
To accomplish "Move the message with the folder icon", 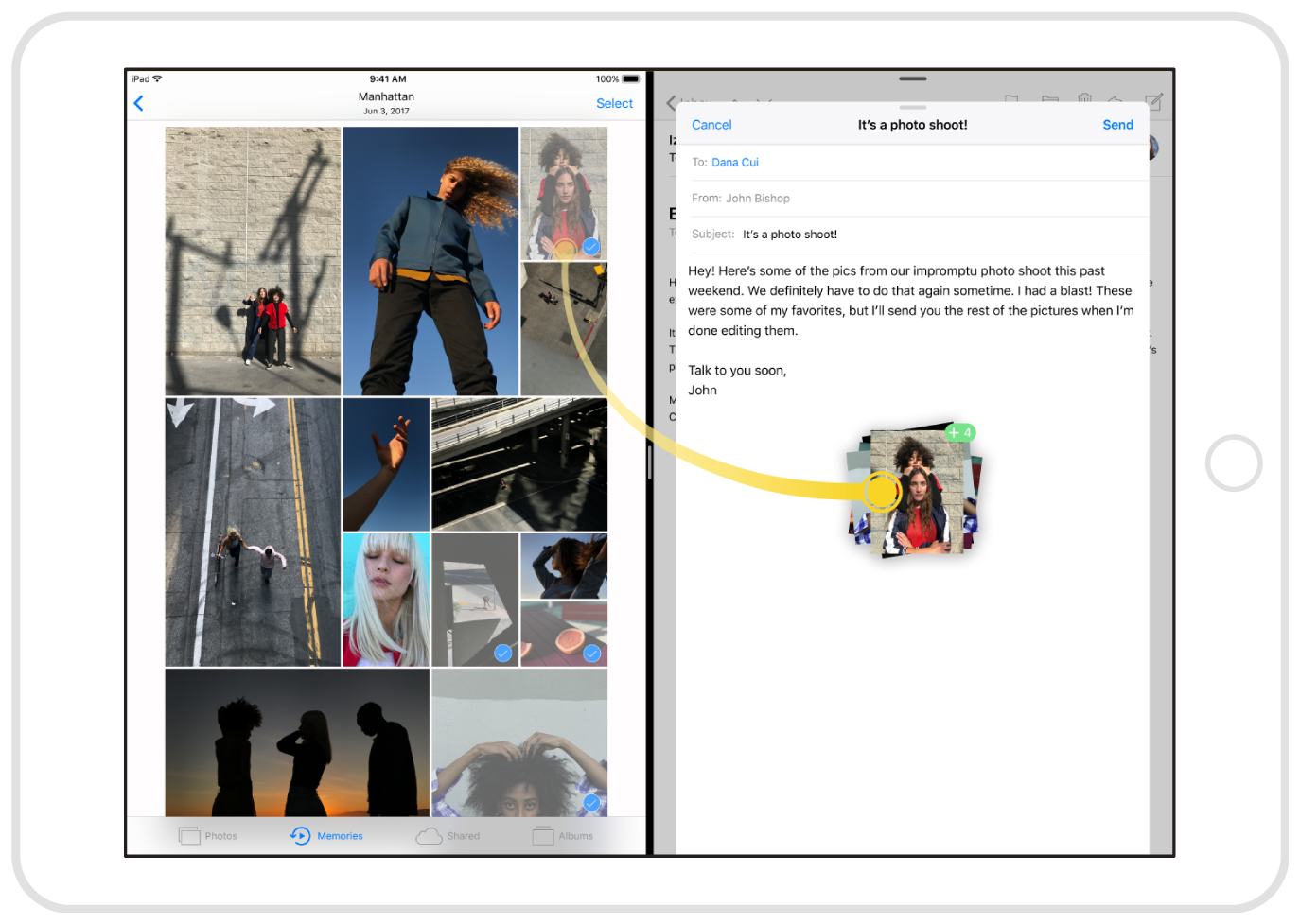I will coord(1049,100).
